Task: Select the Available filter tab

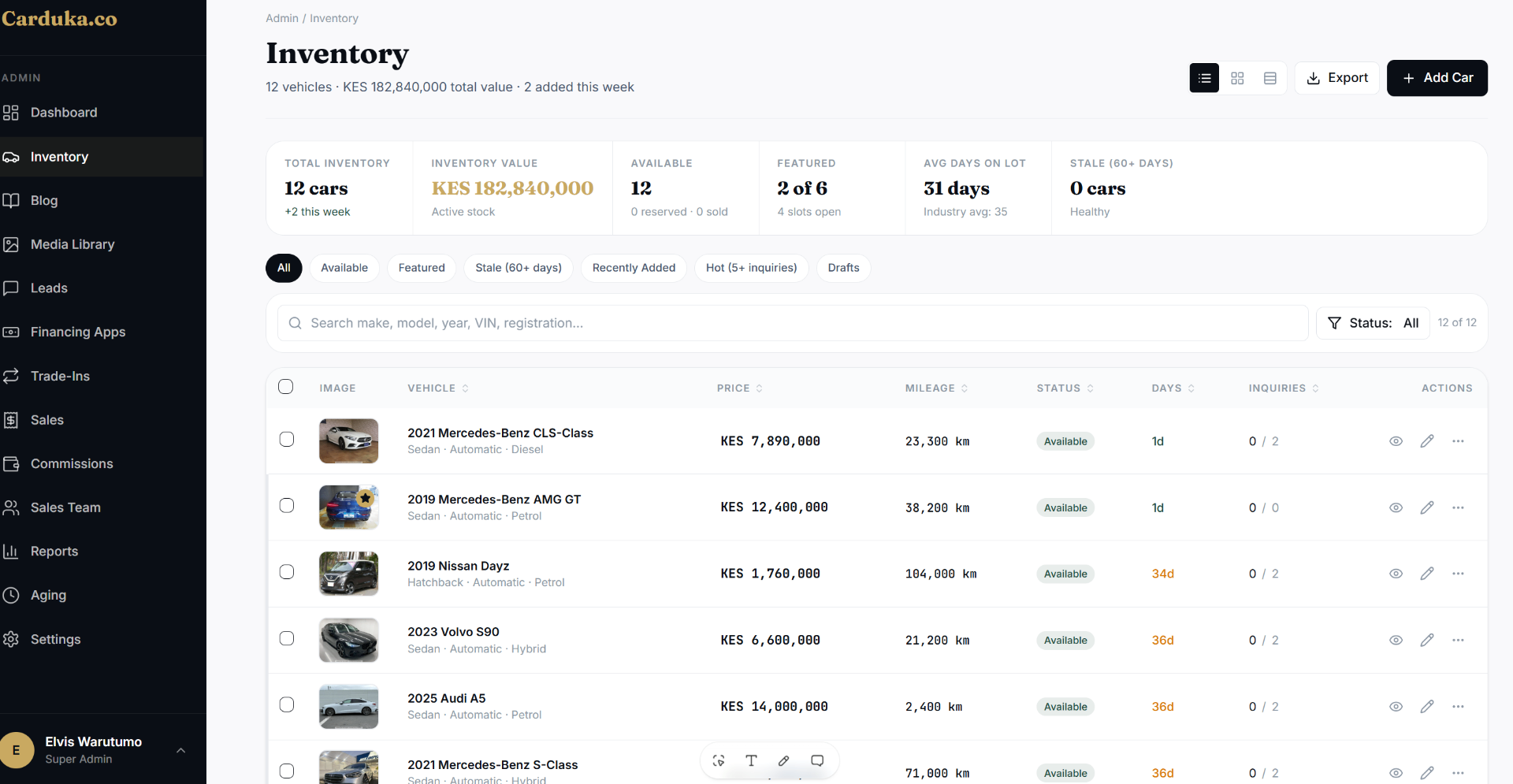Action: (x=344, y=268)
